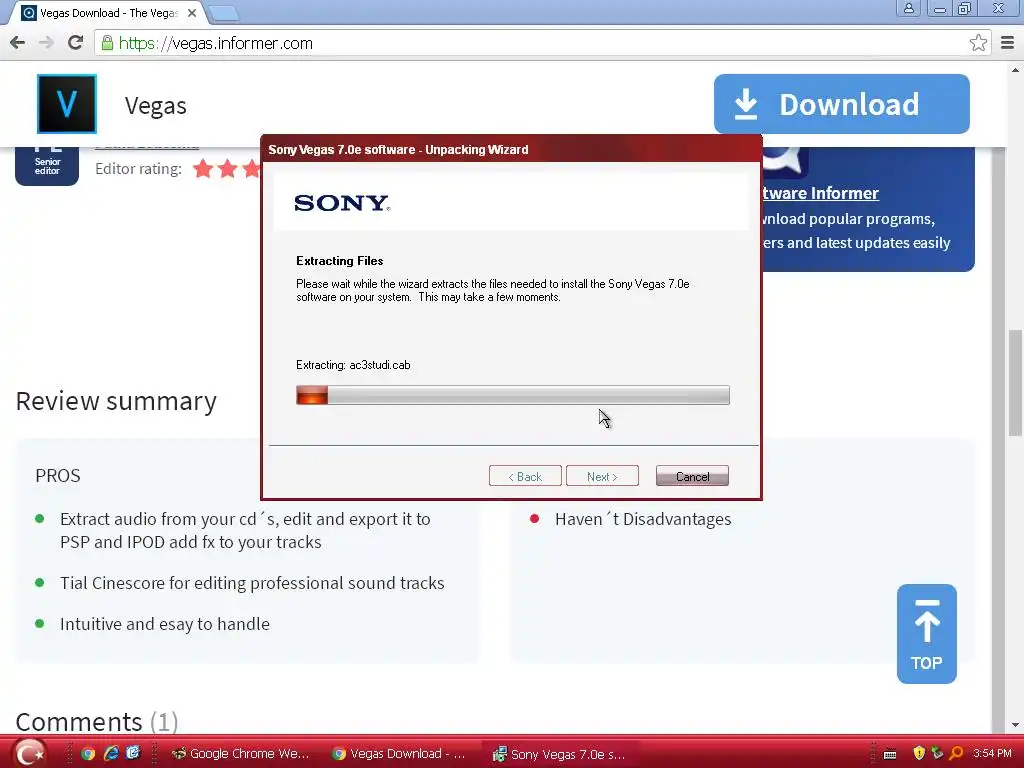Open a new Chrome tab
Screen dimensions: 1024x768
click(224, 13)
